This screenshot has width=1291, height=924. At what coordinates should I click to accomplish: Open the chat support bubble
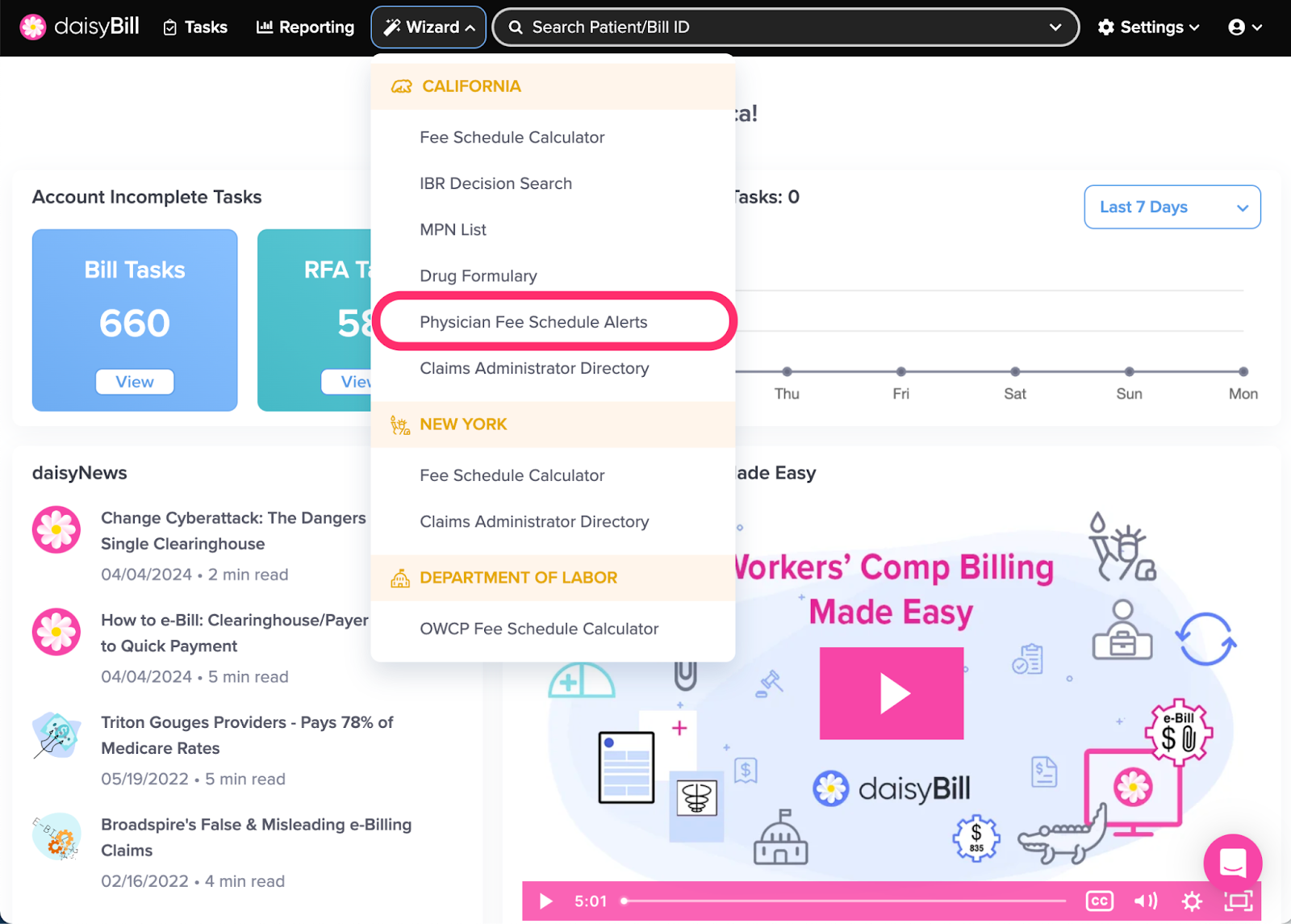1232,863
